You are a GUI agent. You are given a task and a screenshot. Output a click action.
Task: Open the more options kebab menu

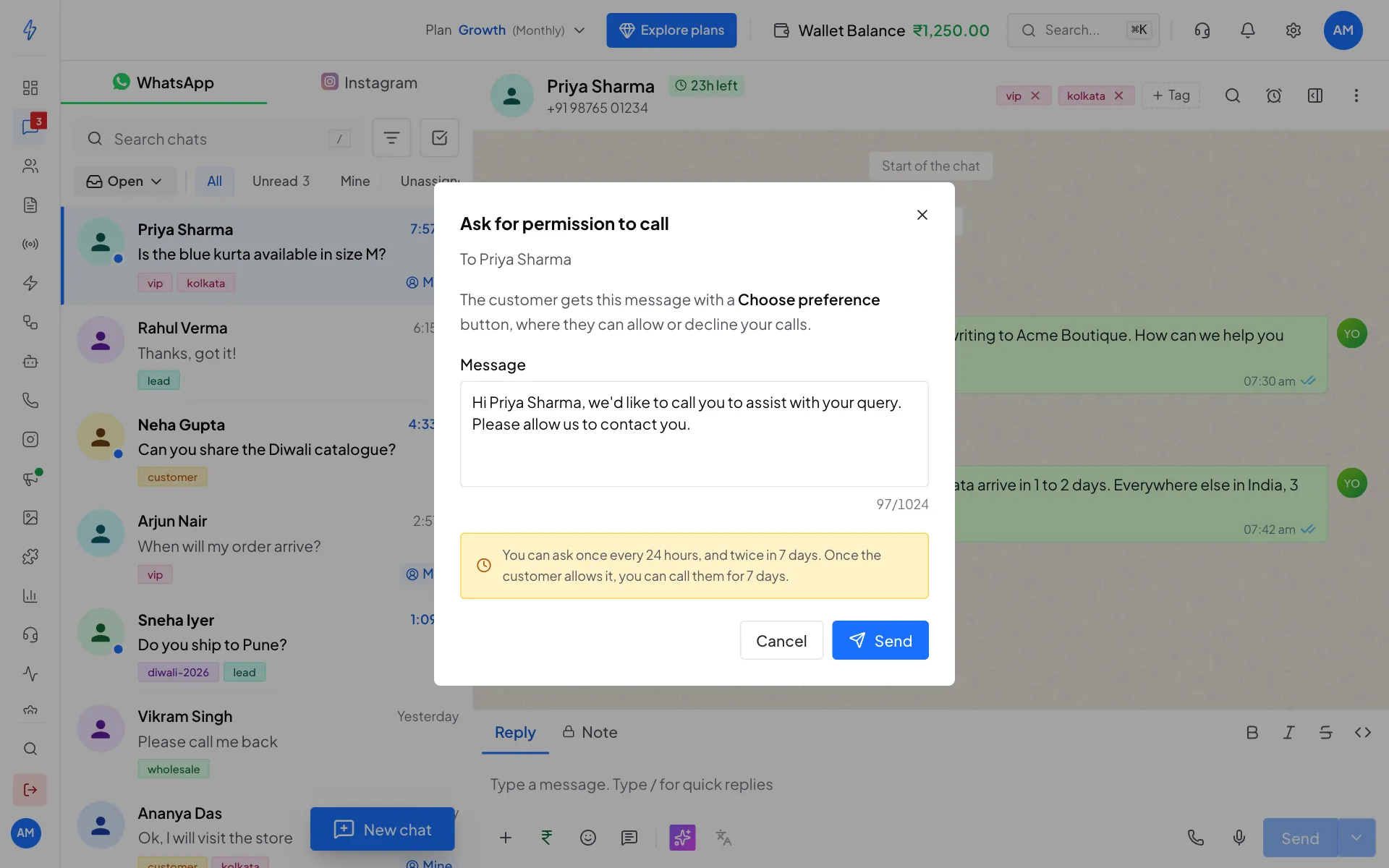[1356, 95]
